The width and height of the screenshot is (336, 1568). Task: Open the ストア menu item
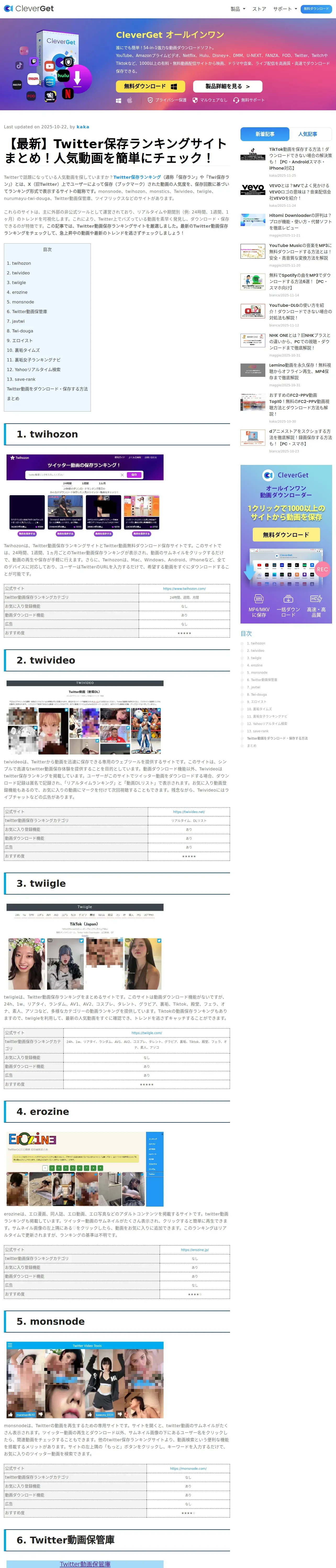[259, 9]
